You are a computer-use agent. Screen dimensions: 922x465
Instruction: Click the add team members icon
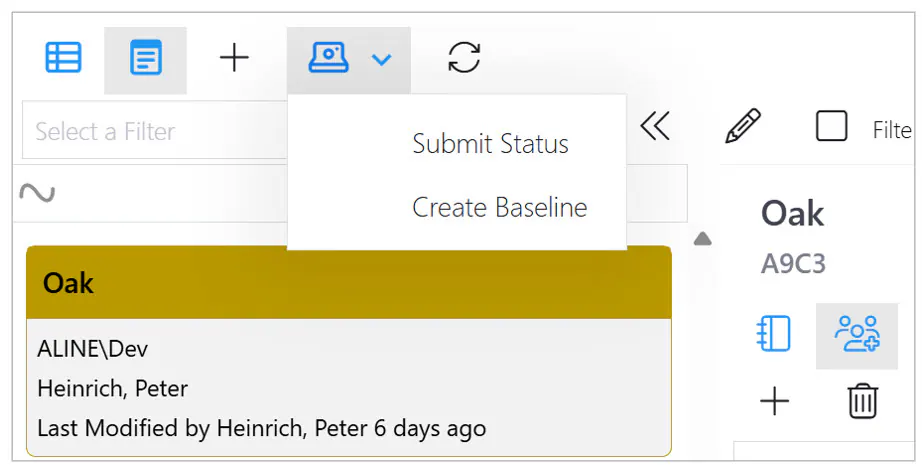click(857, 334)
